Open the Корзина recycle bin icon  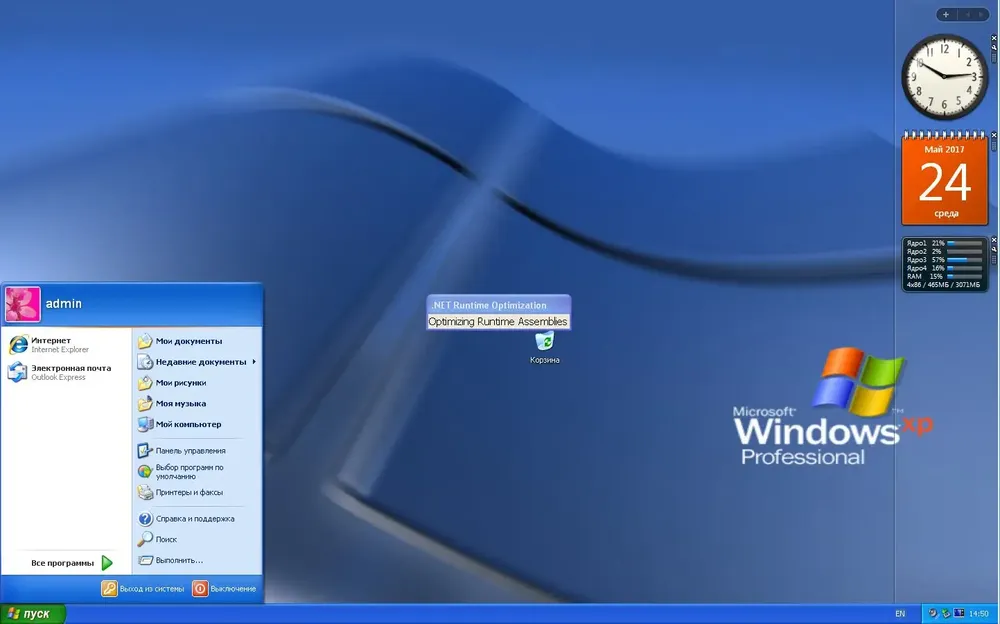click(x=545, y=348)
